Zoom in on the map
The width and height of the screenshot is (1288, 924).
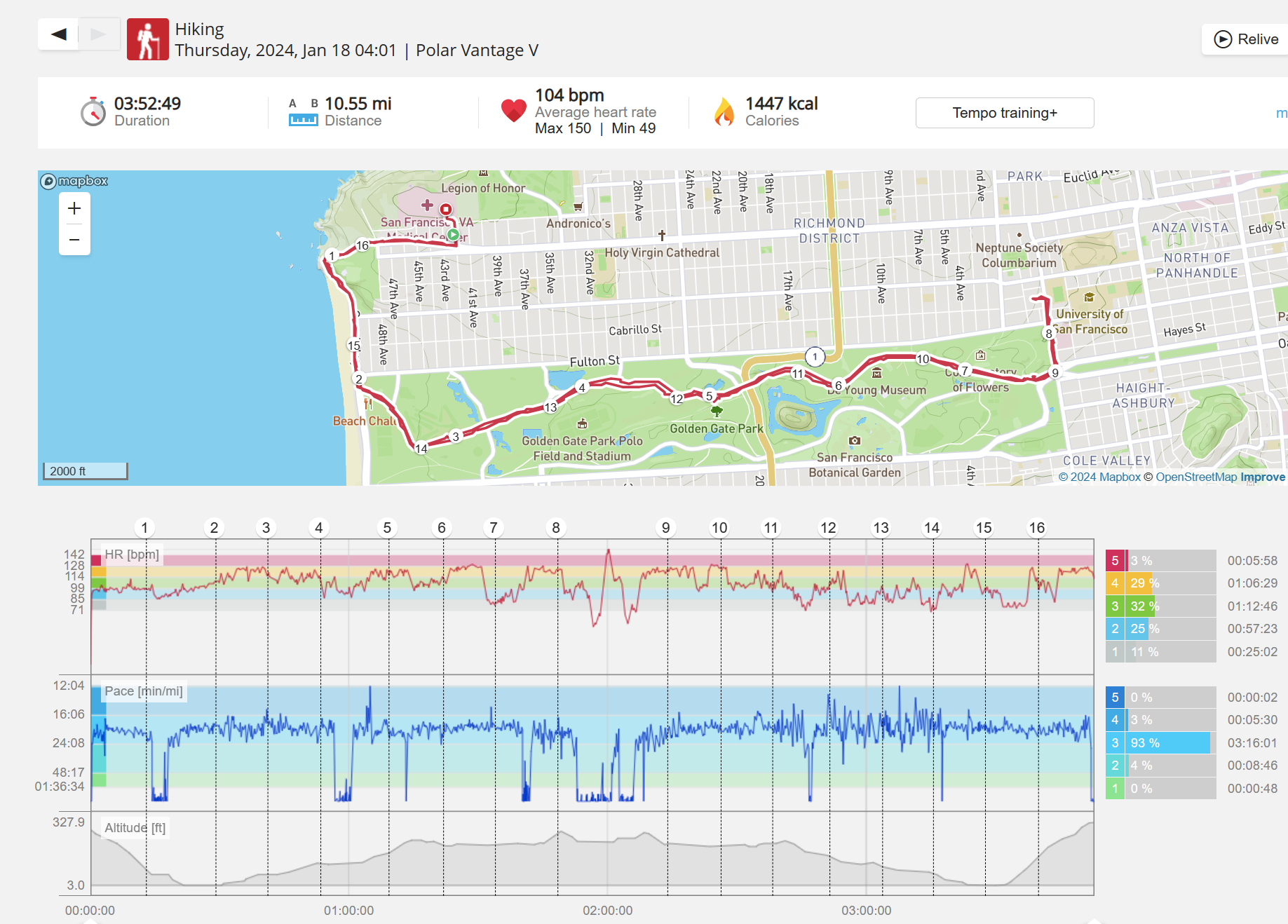(74, 208)
